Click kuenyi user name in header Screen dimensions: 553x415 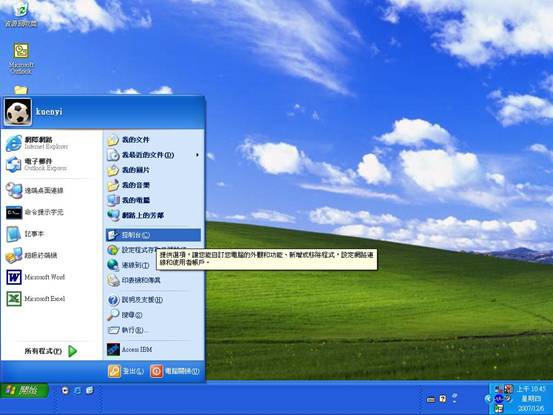(49, 112)
